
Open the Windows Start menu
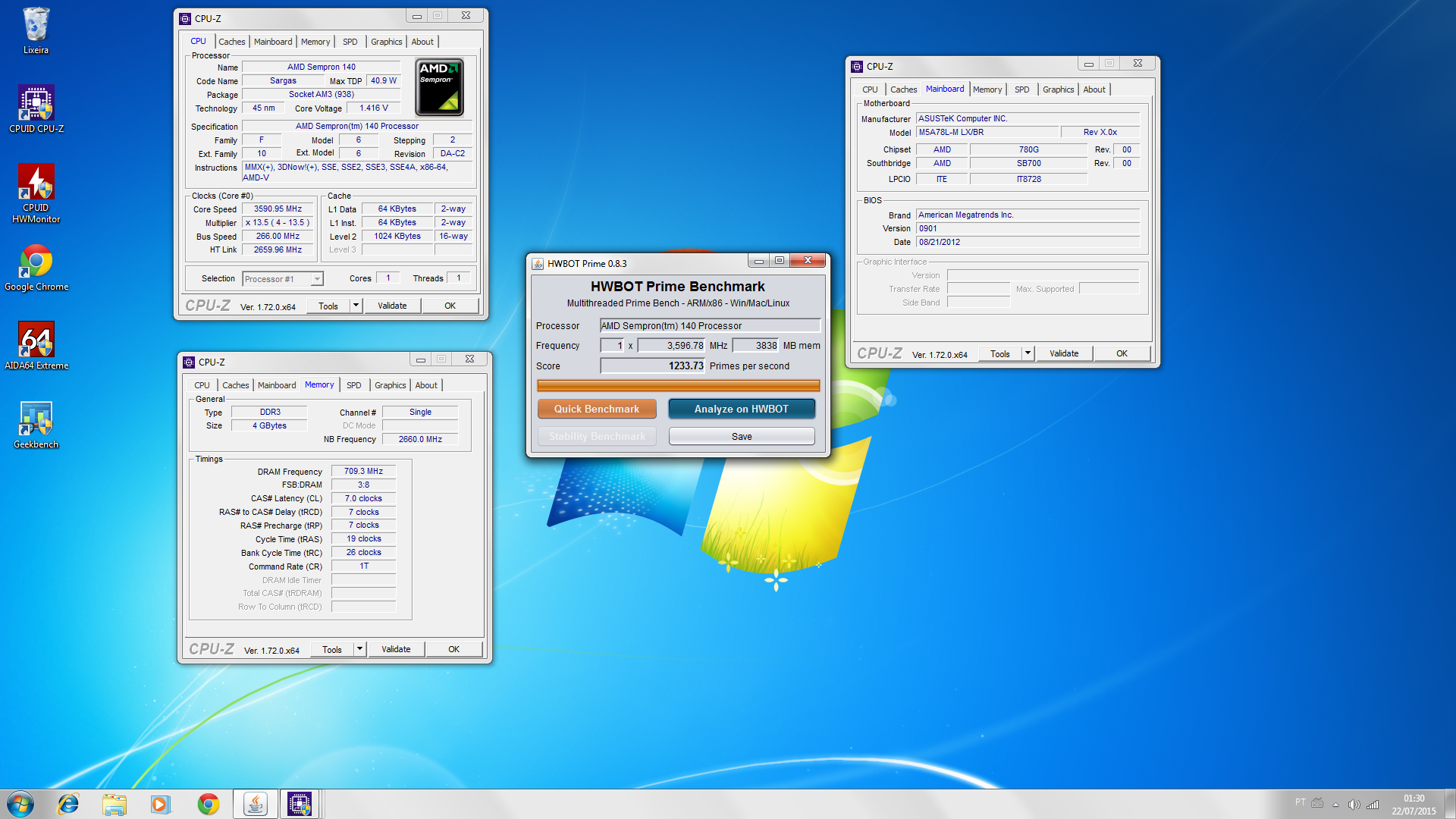click(x=20, y=804)
